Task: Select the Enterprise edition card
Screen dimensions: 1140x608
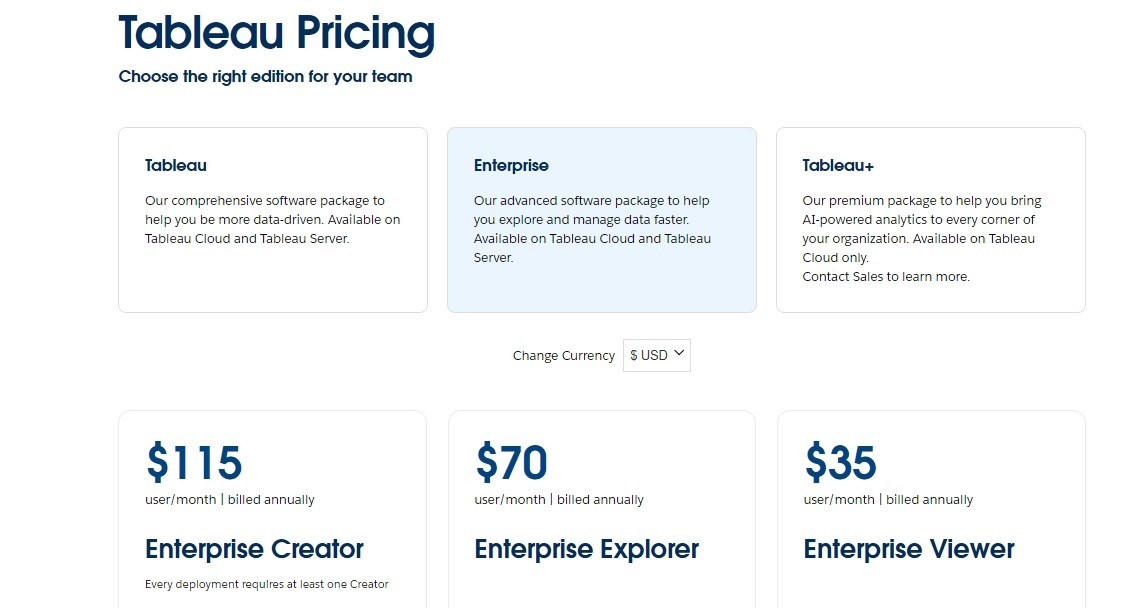Action: pyautogui.click(x=601, y=219)
